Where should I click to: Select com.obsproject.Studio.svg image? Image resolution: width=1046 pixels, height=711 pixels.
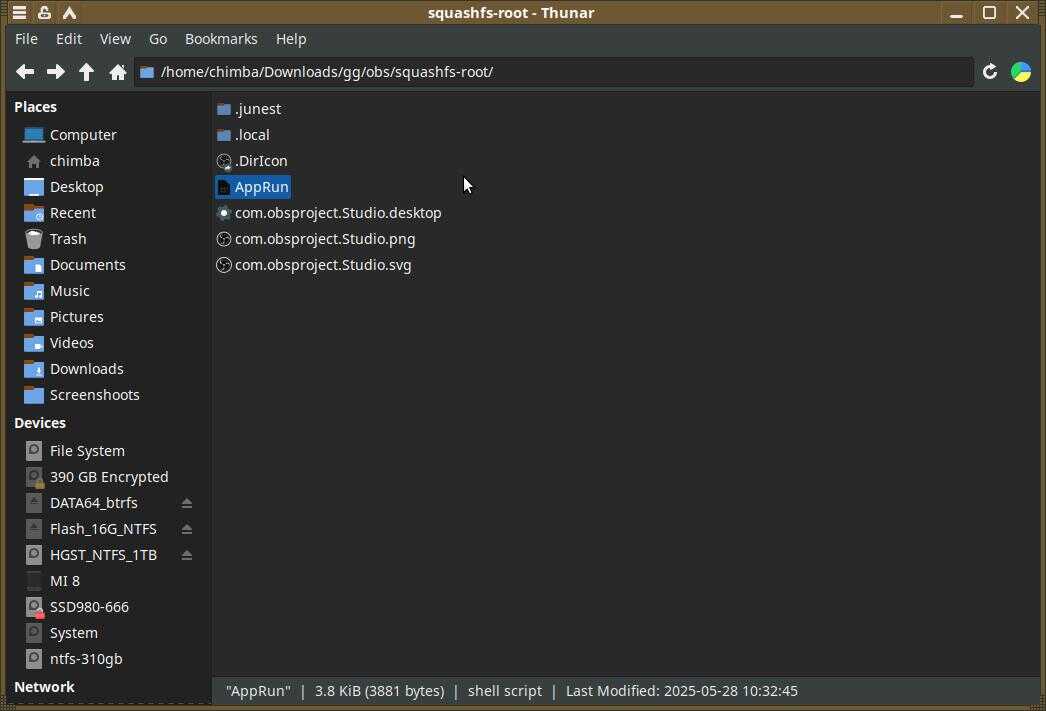pos(314,265)
